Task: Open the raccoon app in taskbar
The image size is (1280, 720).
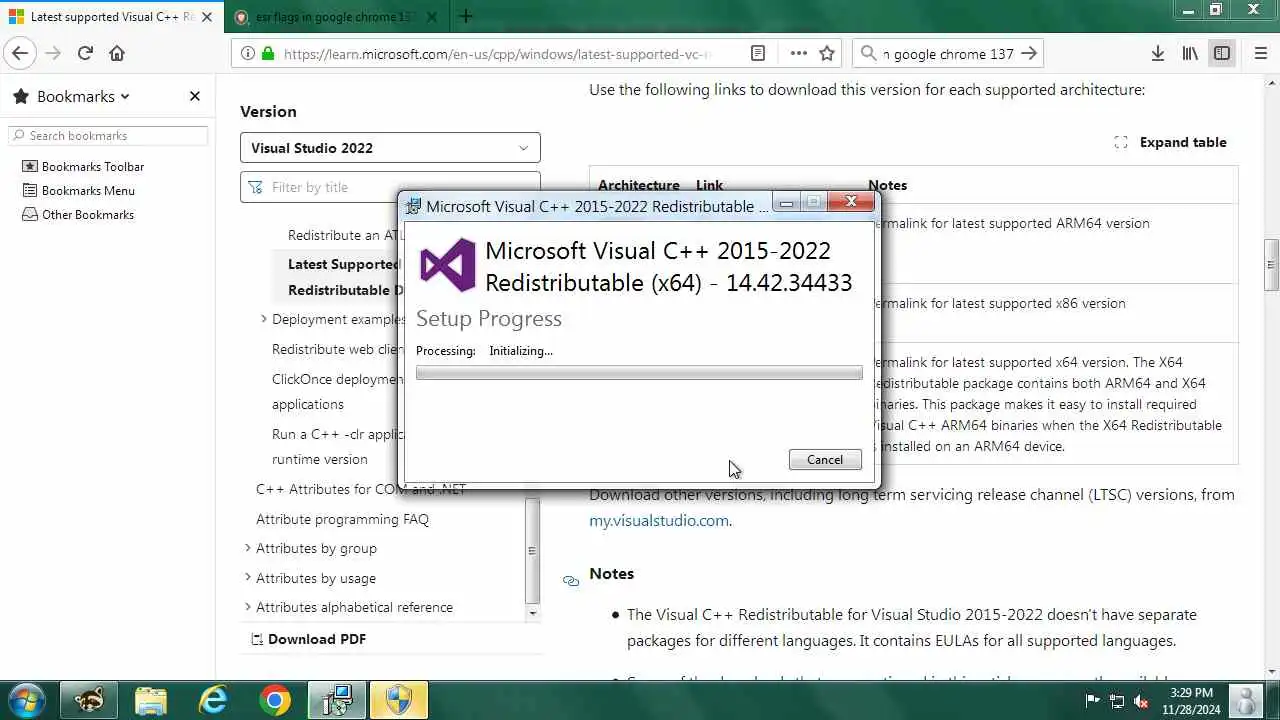Action: tap(89, 700)
